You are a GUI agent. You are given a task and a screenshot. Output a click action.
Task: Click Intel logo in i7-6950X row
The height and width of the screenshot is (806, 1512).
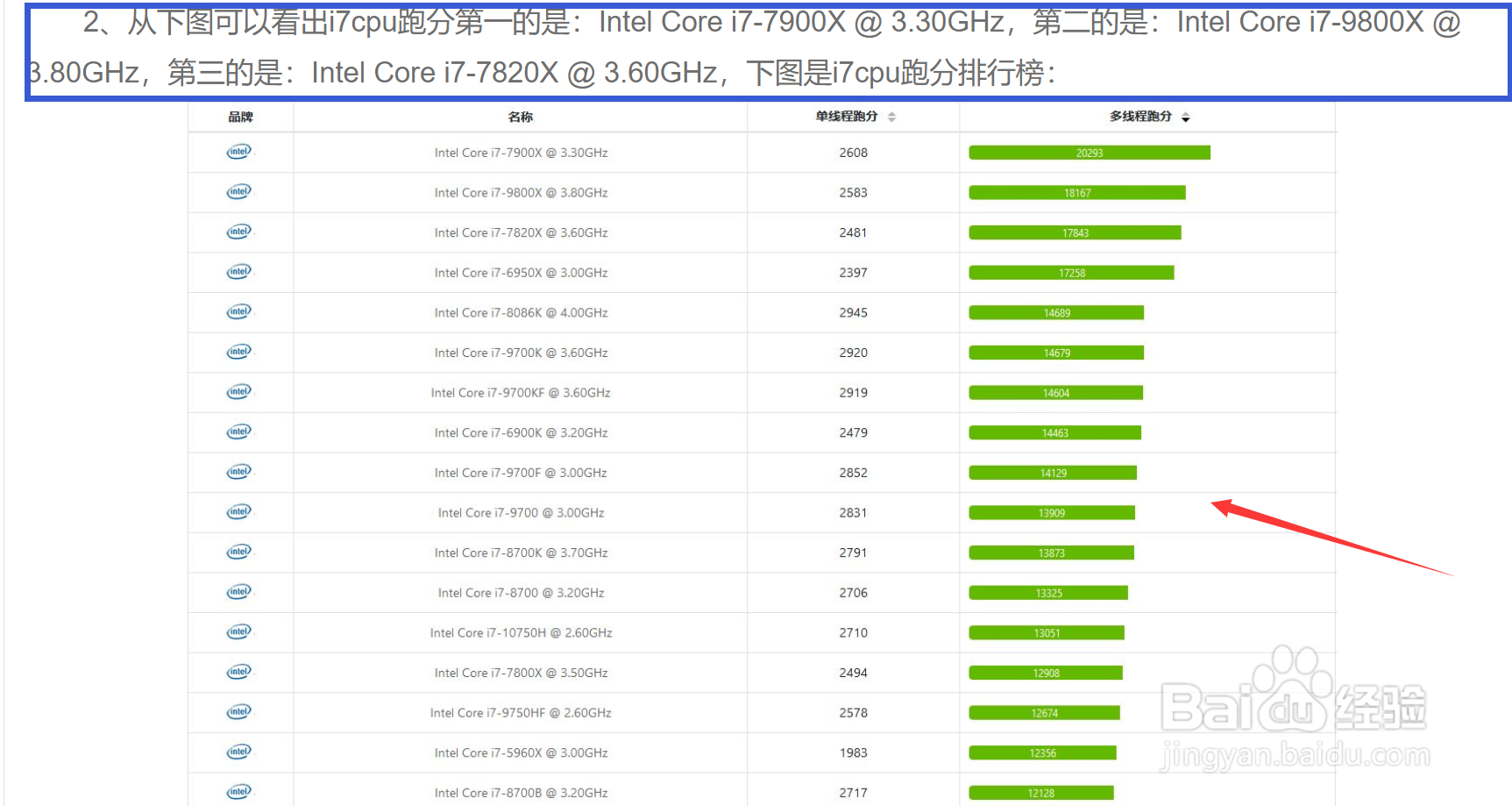238,272
